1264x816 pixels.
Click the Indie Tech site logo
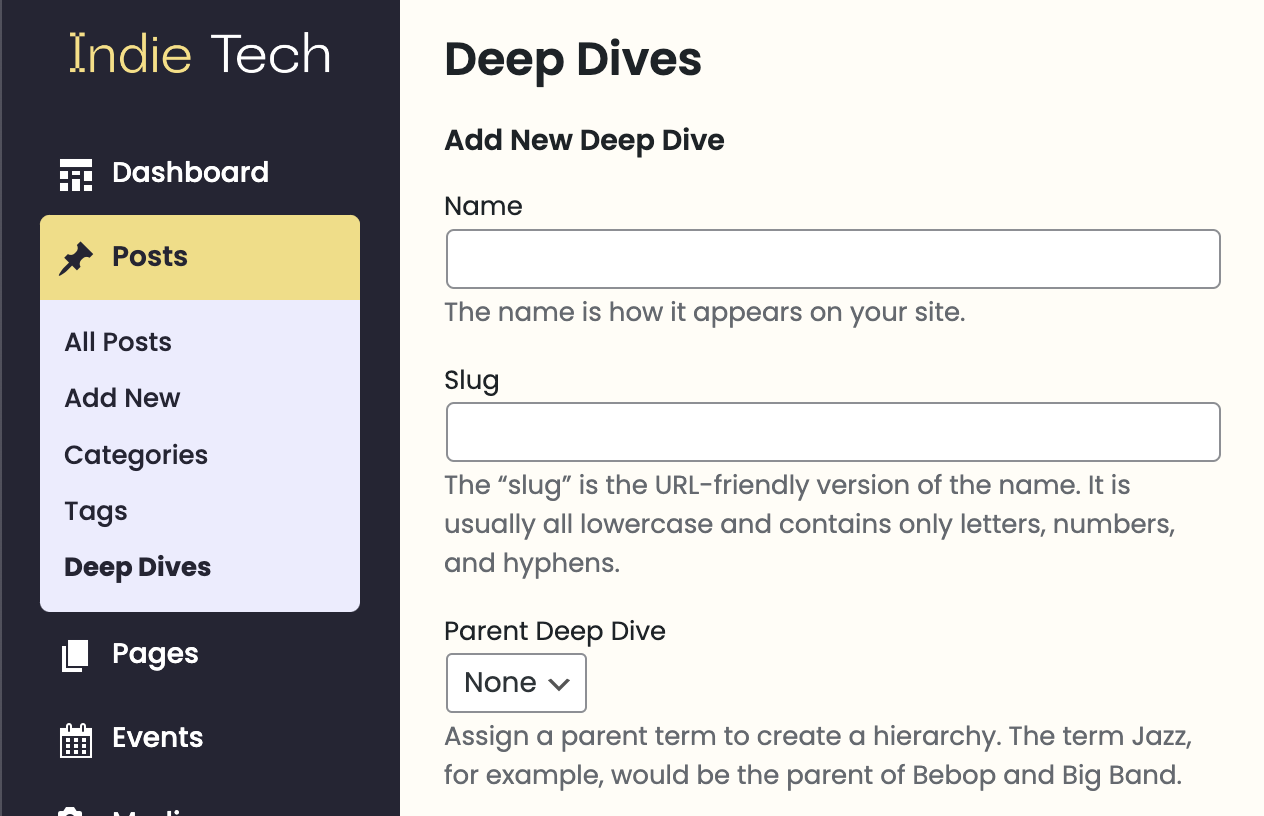click(x=200, y=54)
